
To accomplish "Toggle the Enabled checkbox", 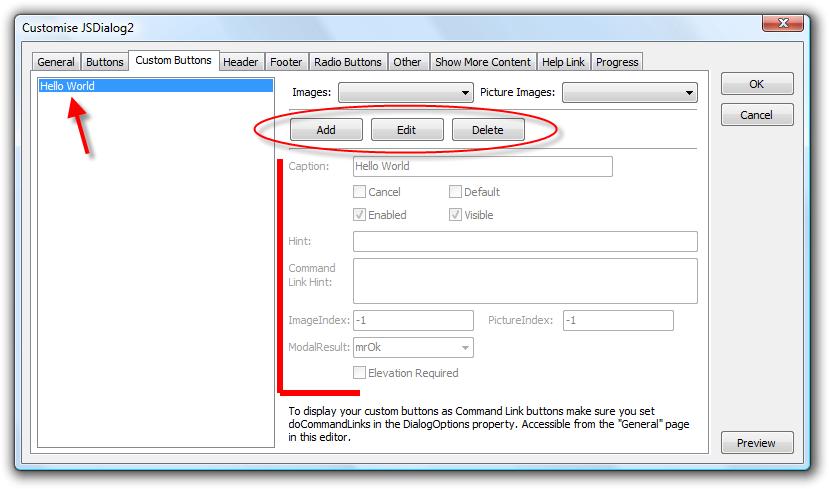I will 360,215.
